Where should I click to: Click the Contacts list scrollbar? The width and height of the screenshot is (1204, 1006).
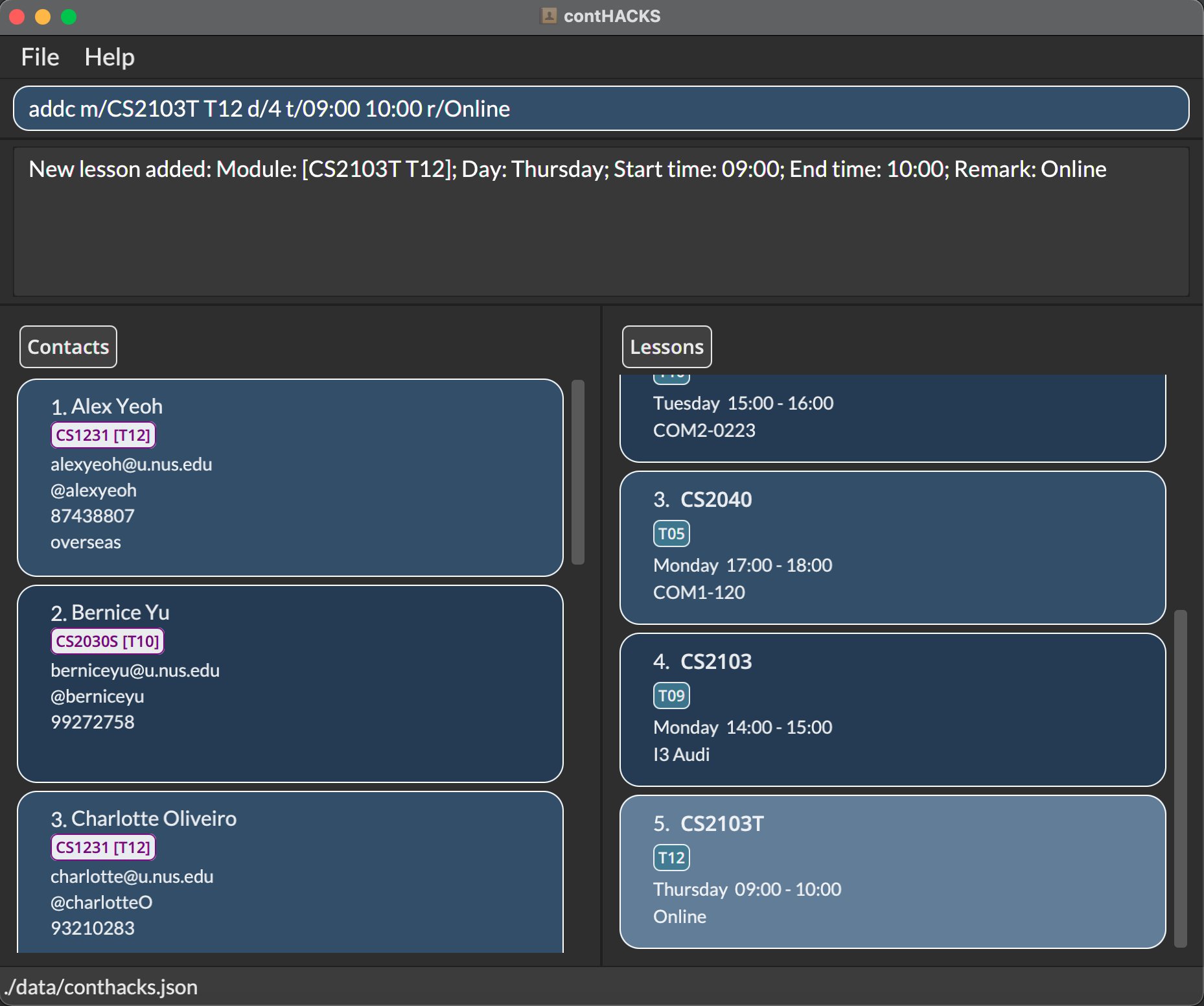(x=578, y=472)
